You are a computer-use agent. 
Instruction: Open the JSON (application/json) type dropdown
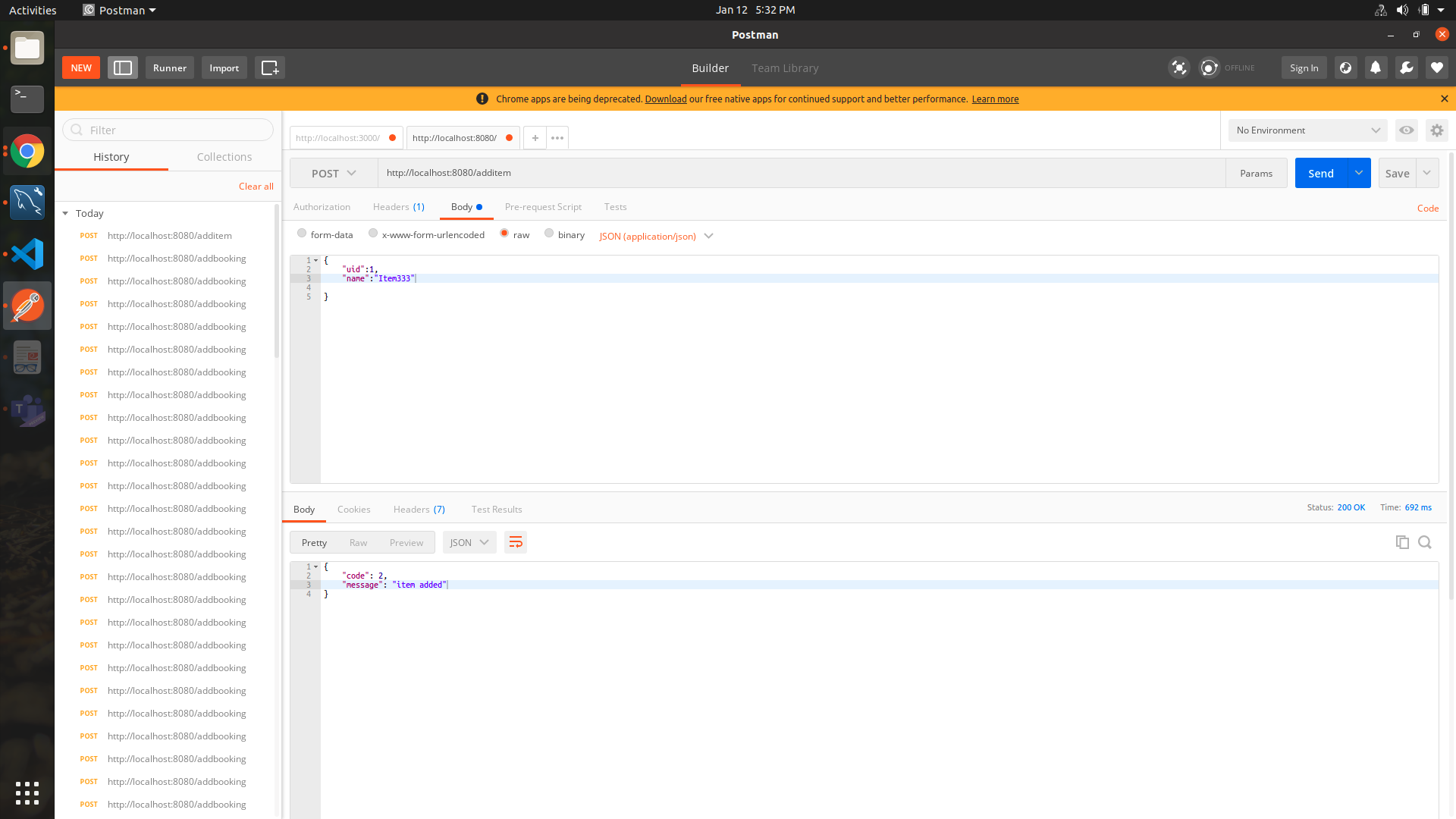[x=655, y=236]
